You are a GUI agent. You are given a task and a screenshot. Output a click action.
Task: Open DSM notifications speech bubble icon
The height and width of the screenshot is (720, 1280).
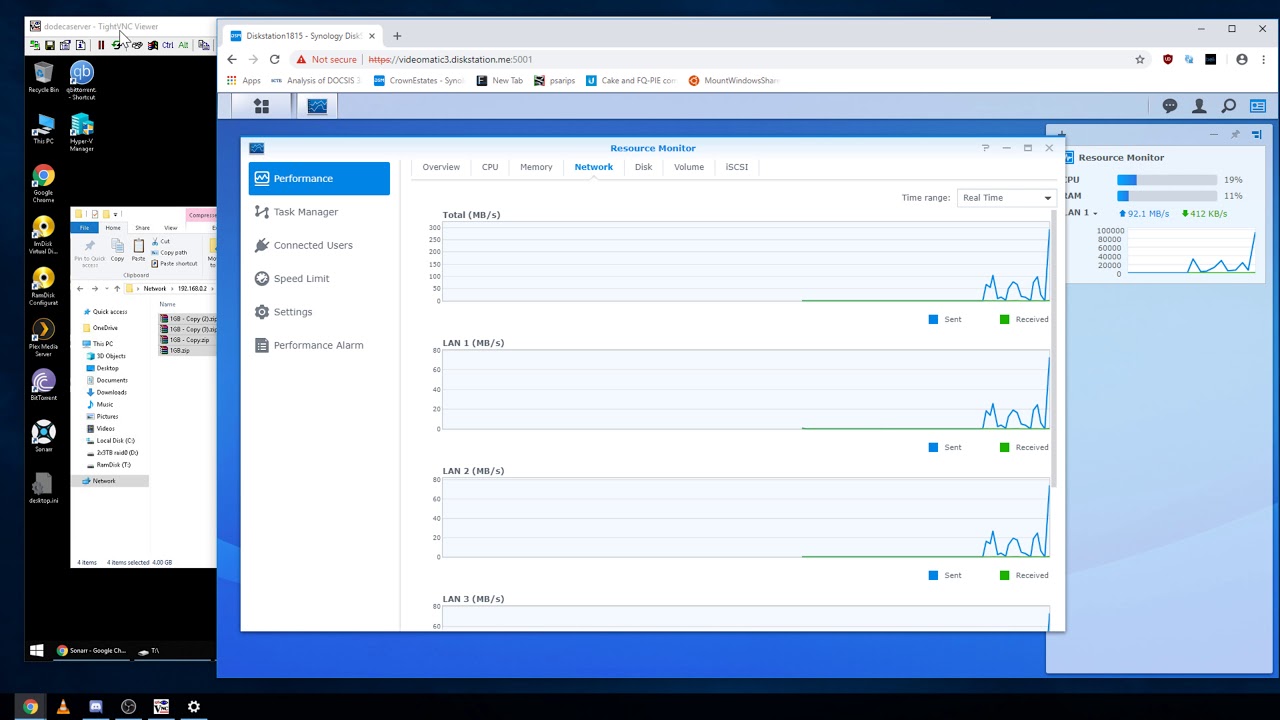coord(1170,106)
